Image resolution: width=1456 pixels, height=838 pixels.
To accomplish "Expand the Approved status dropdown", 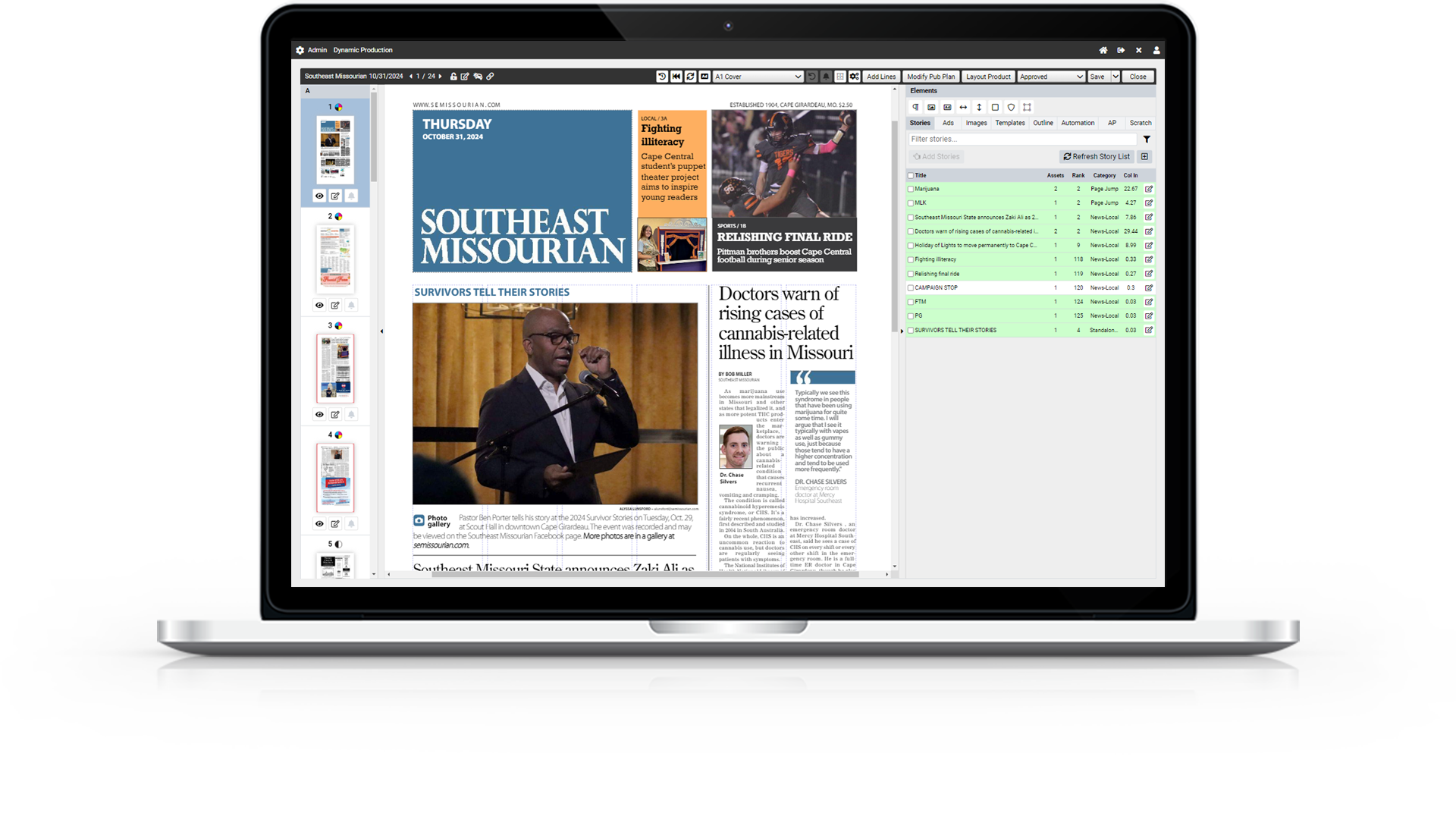I will coord(1050,77).
